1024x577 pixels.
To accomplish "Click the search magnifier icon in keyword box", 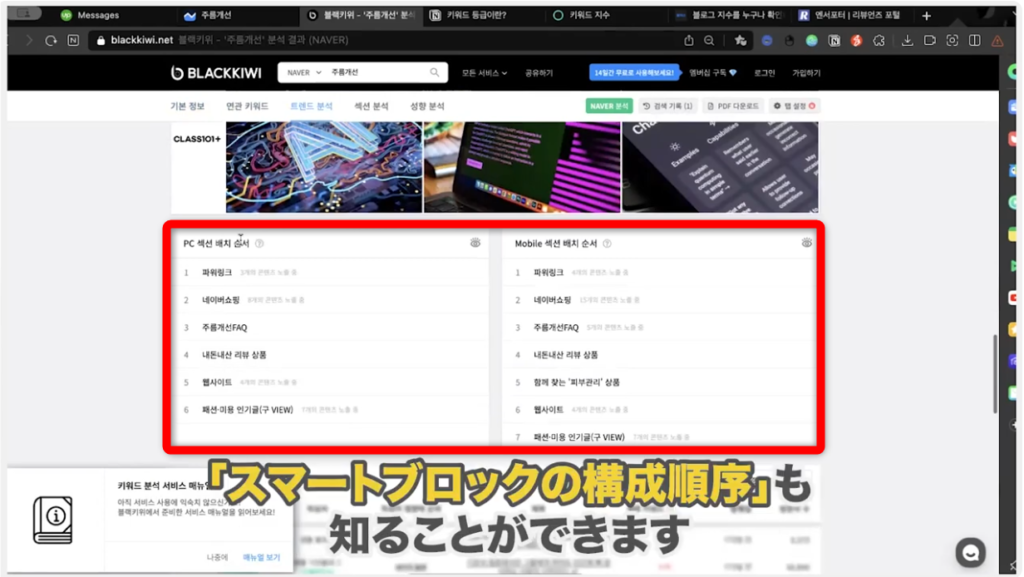I will click(434, 73).
